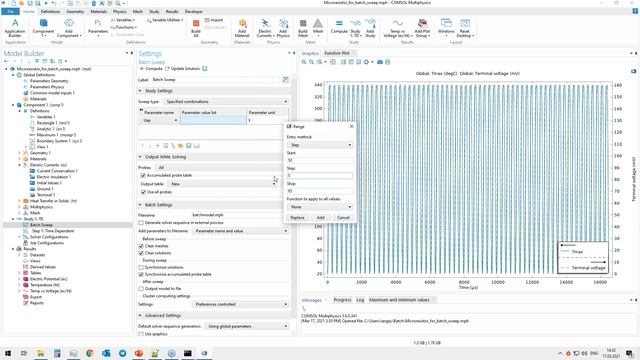Open the Parameter name dropdown in table
Viewport: 640px width, 360px height.
point(160,120)
